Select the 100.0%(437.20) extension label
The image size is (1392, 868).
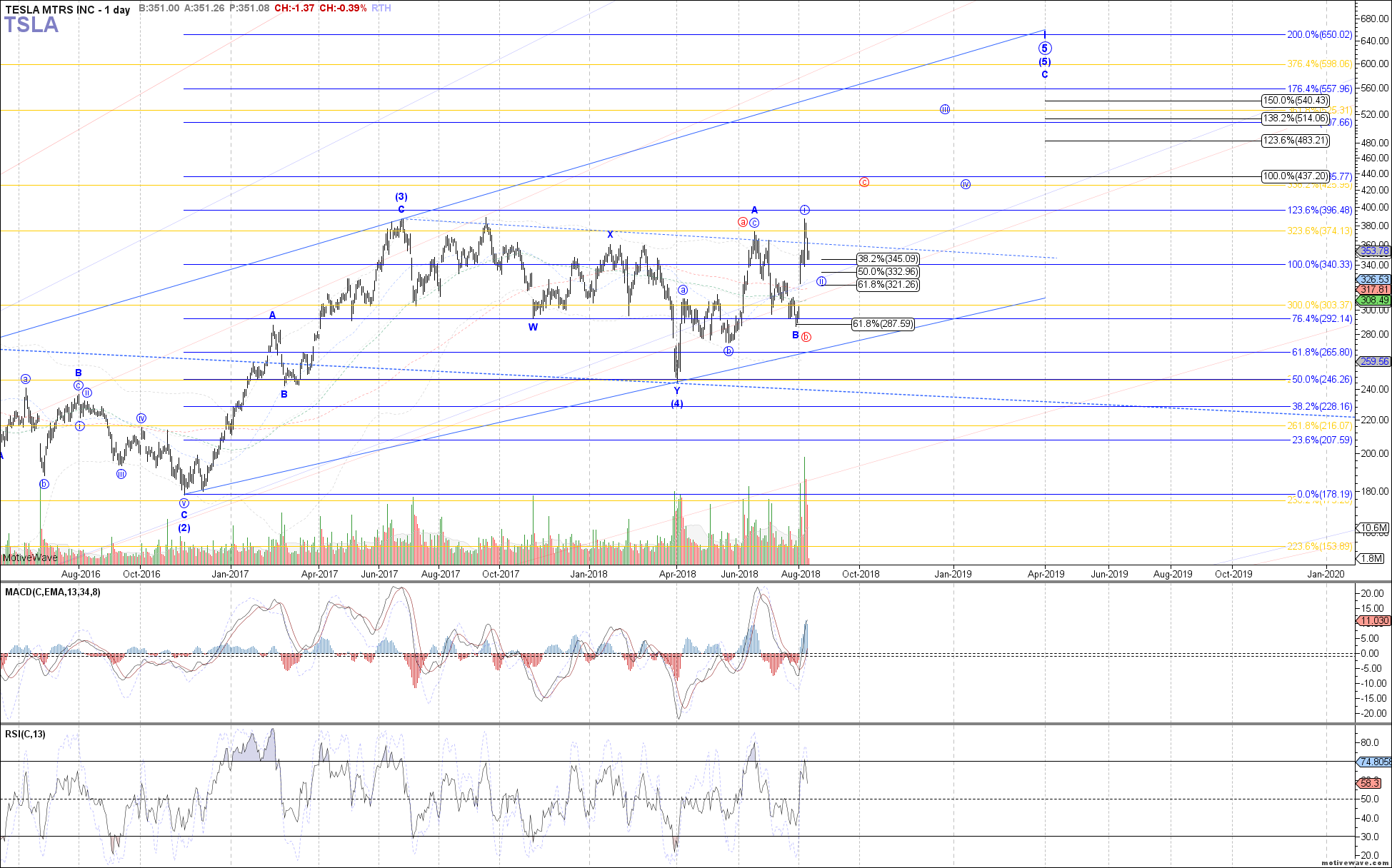click(1295, 176)
